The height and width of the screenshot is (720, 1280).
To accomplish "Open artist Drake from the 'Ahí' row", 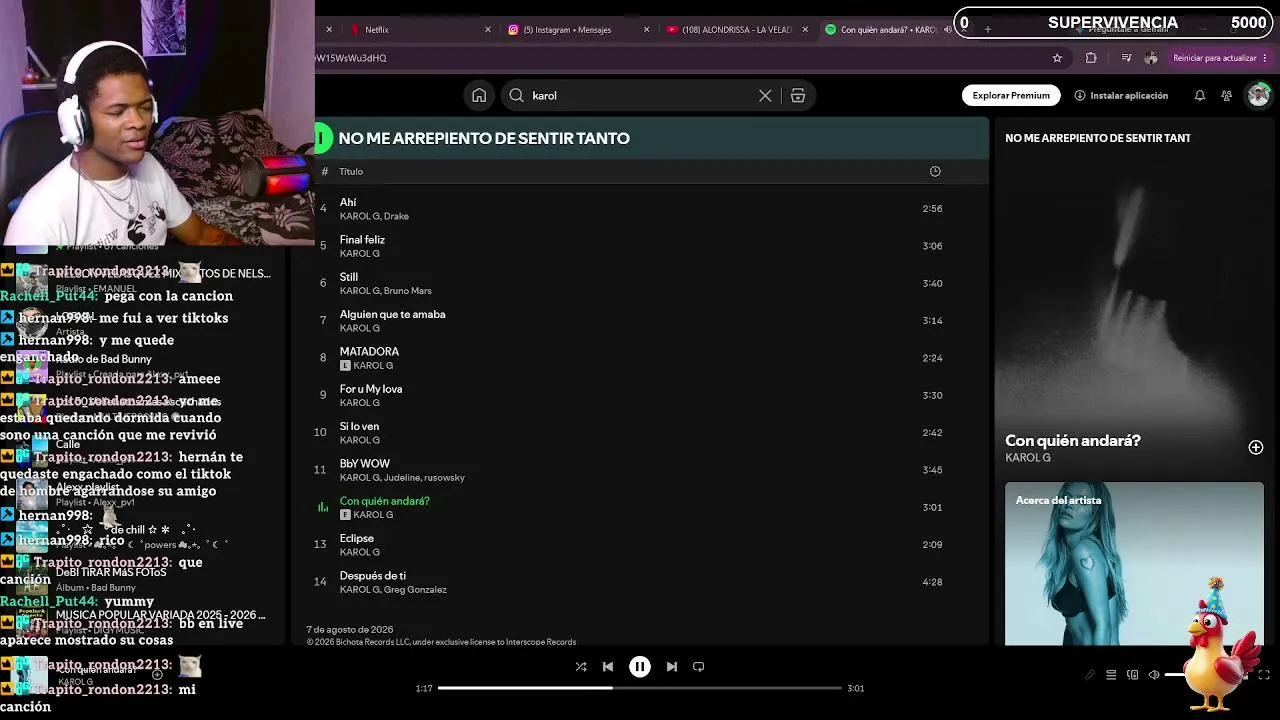I will tap(397, 216).
